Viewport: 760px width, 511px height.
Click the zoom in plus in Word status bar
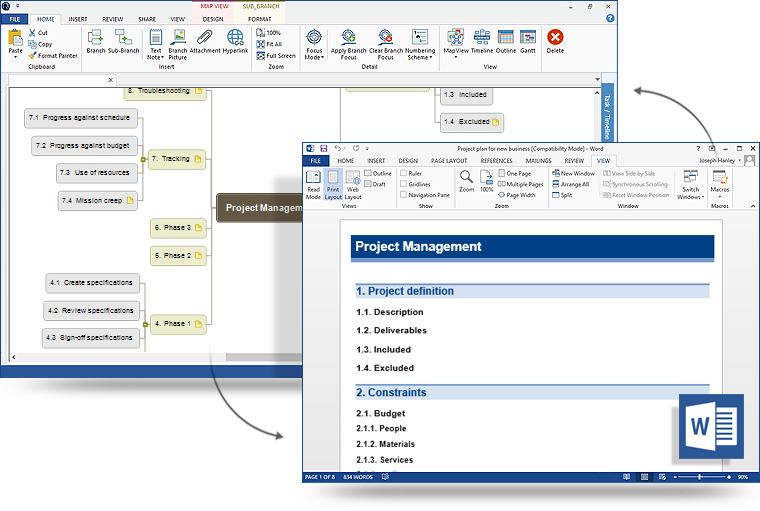[x=729, y=477]
